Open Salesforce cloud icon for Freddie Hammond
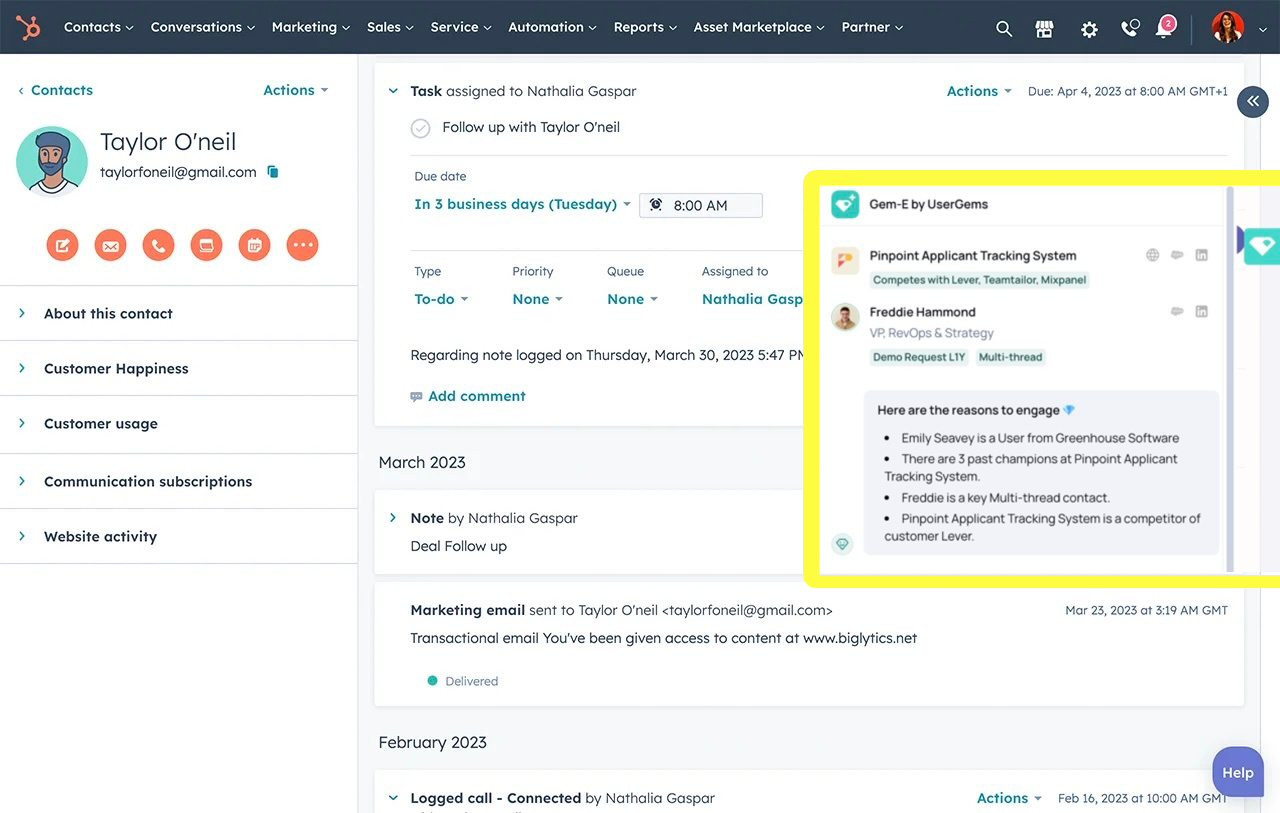The image size is (1280, 813). [x=1177, y=311]
